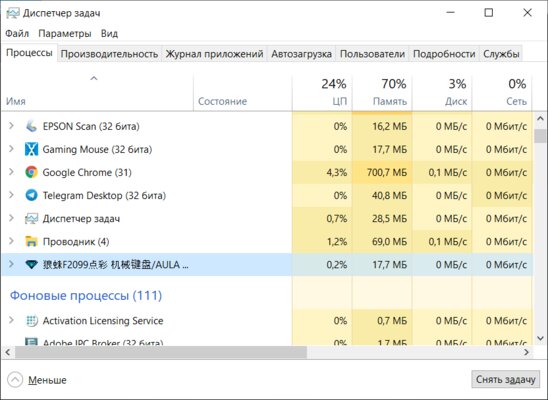This screenshot has width=548, height=400.
Task: Expand the Проводник process group
Action: pos(11,241)
